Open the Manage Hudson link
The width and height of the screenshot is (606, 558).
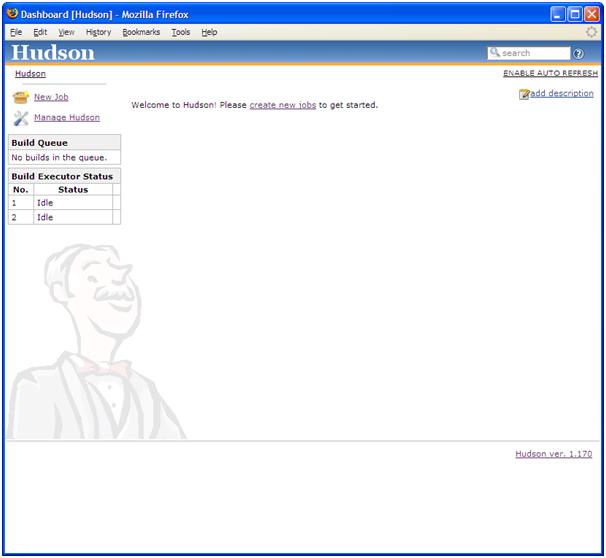click(67, 117)
